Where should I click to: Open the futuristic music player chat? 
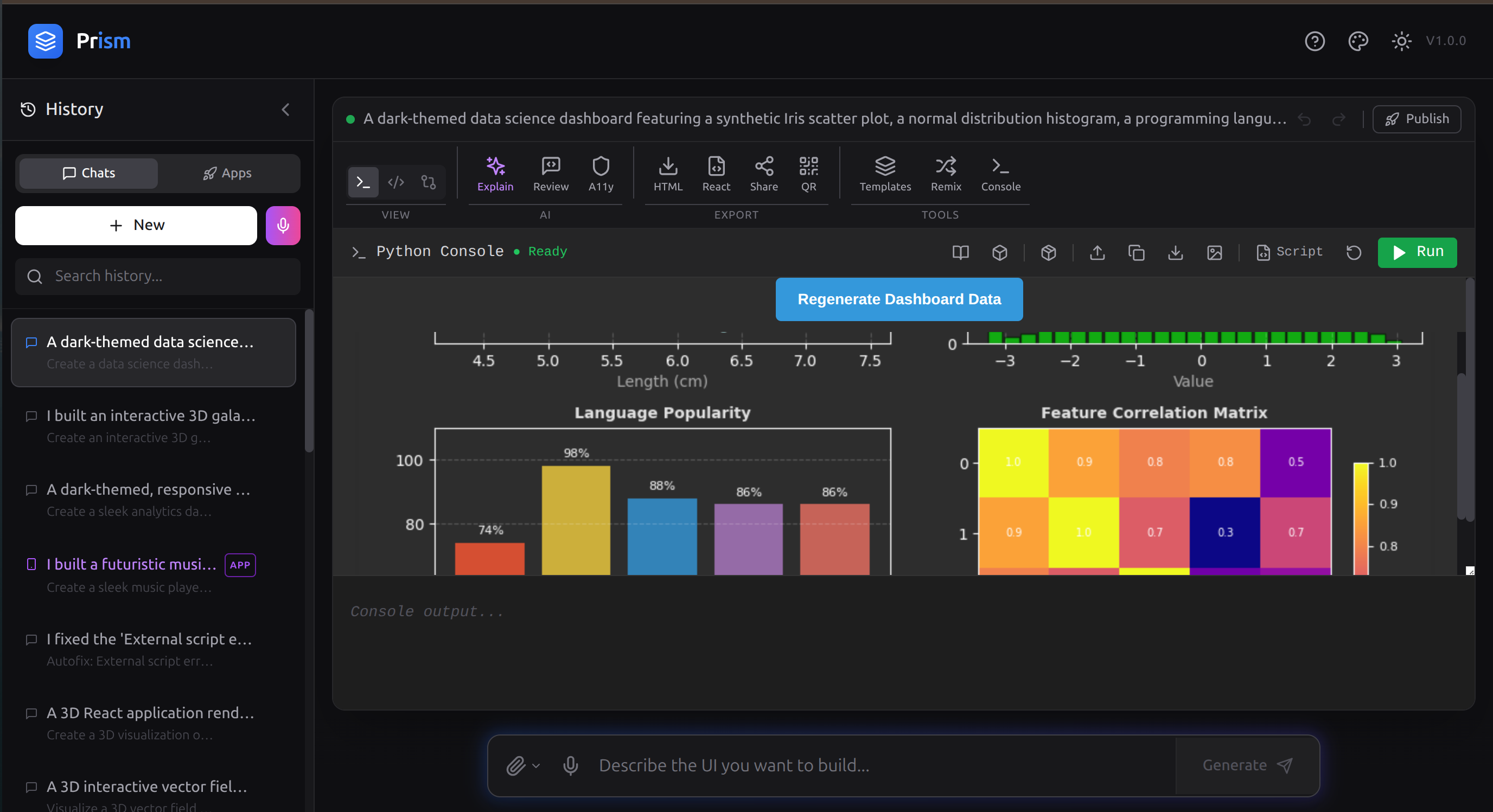132,564
